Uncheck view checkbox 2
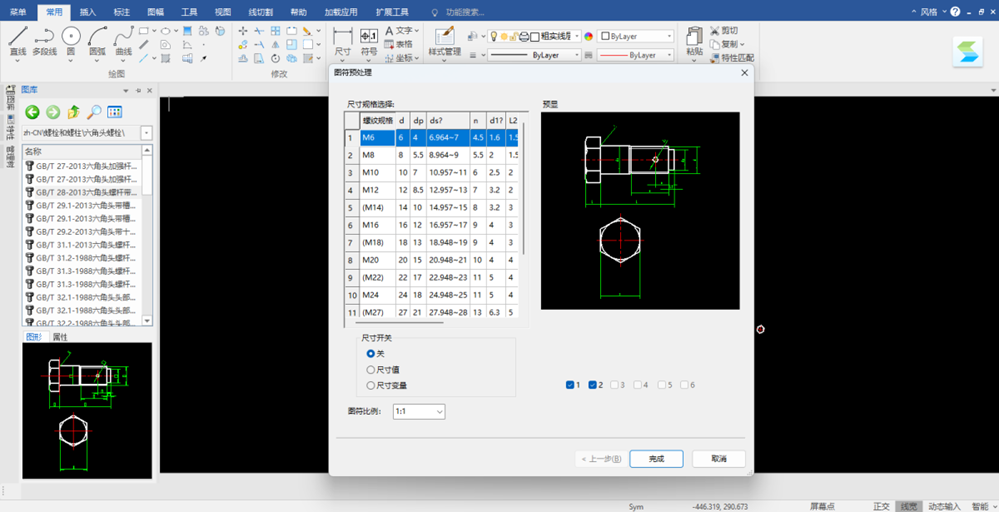 click(x=596, y=385)
